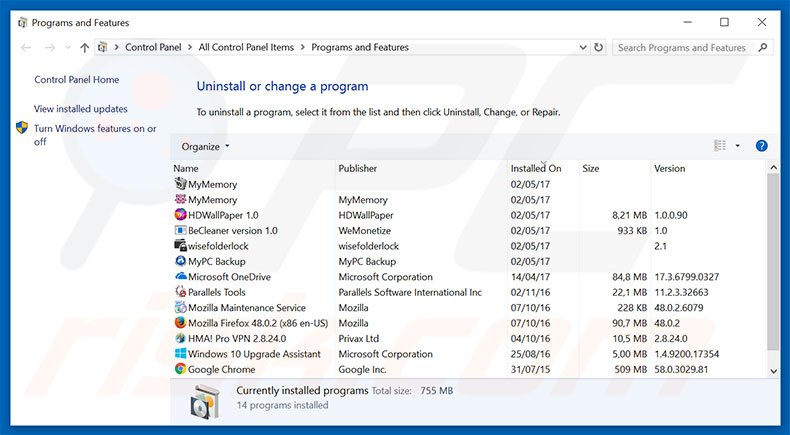Select the Google Chrome icon
The width and height of the screenshot is (790, 435).
[x=180, y=369]
